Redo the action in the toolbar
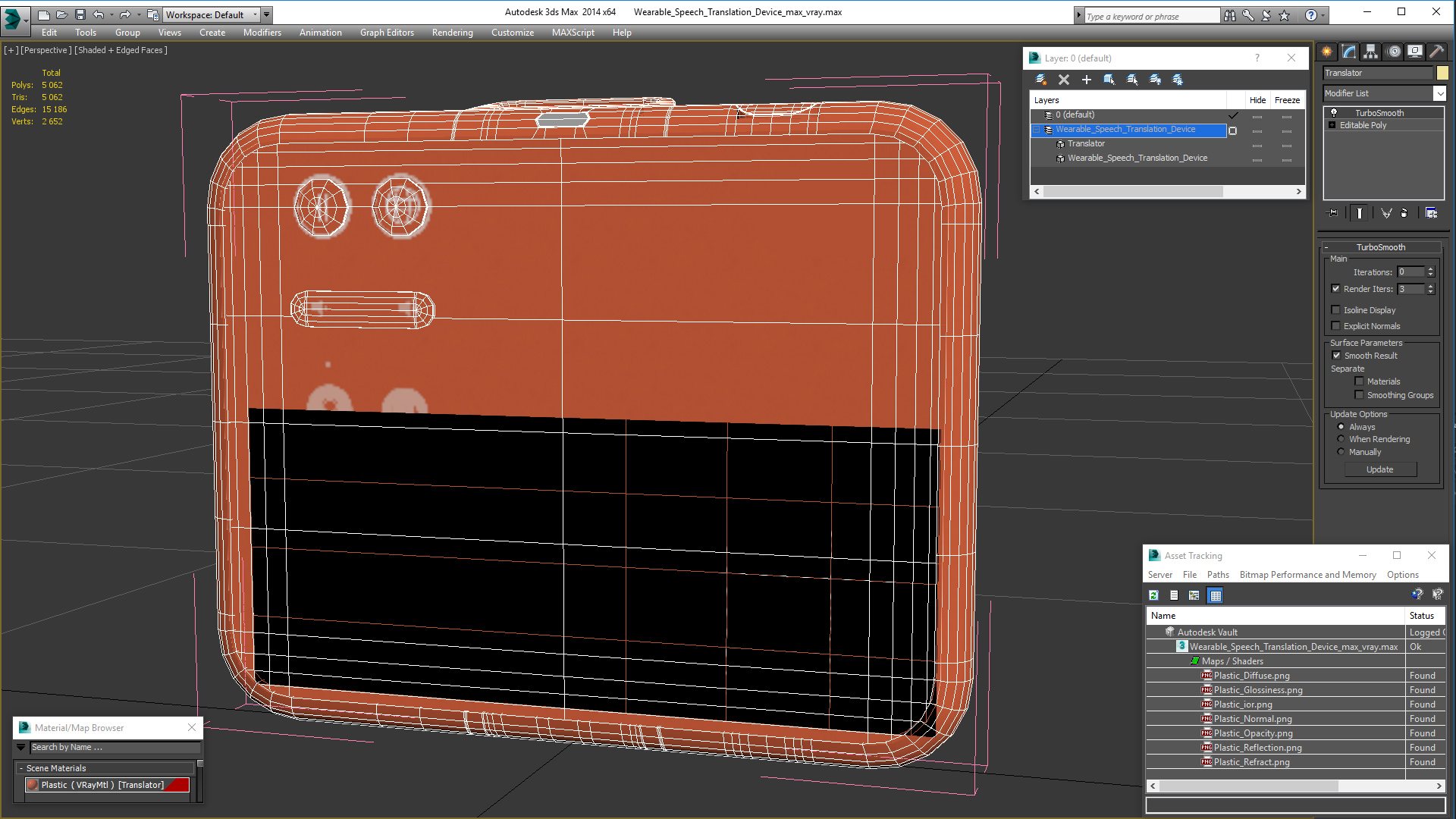 (125, 14)
